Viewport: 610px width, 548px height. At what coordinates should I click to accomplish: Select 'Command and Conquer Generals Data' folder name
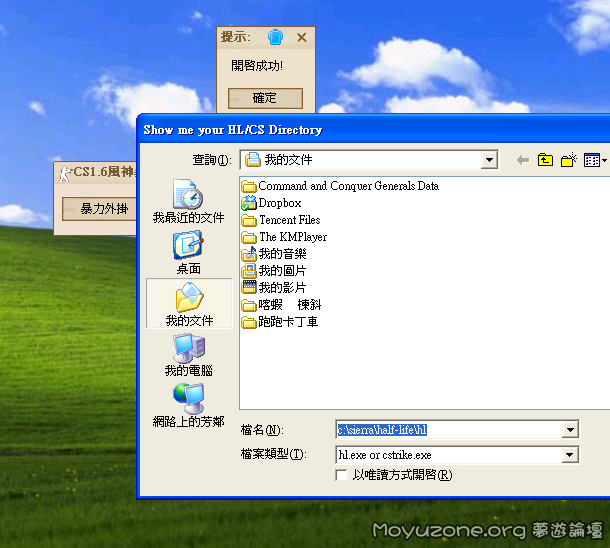[x=349, y=186]
